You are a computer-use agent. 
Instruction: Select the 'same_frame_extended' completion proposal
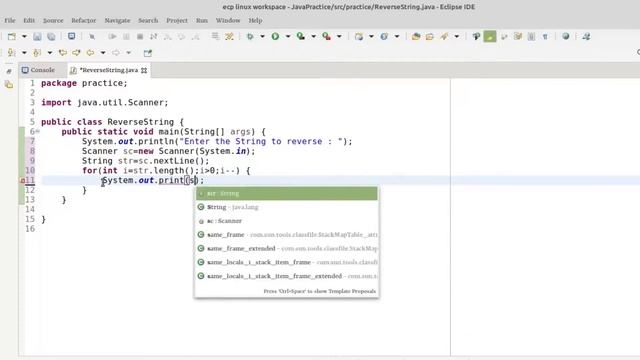(x=287, y=249)
